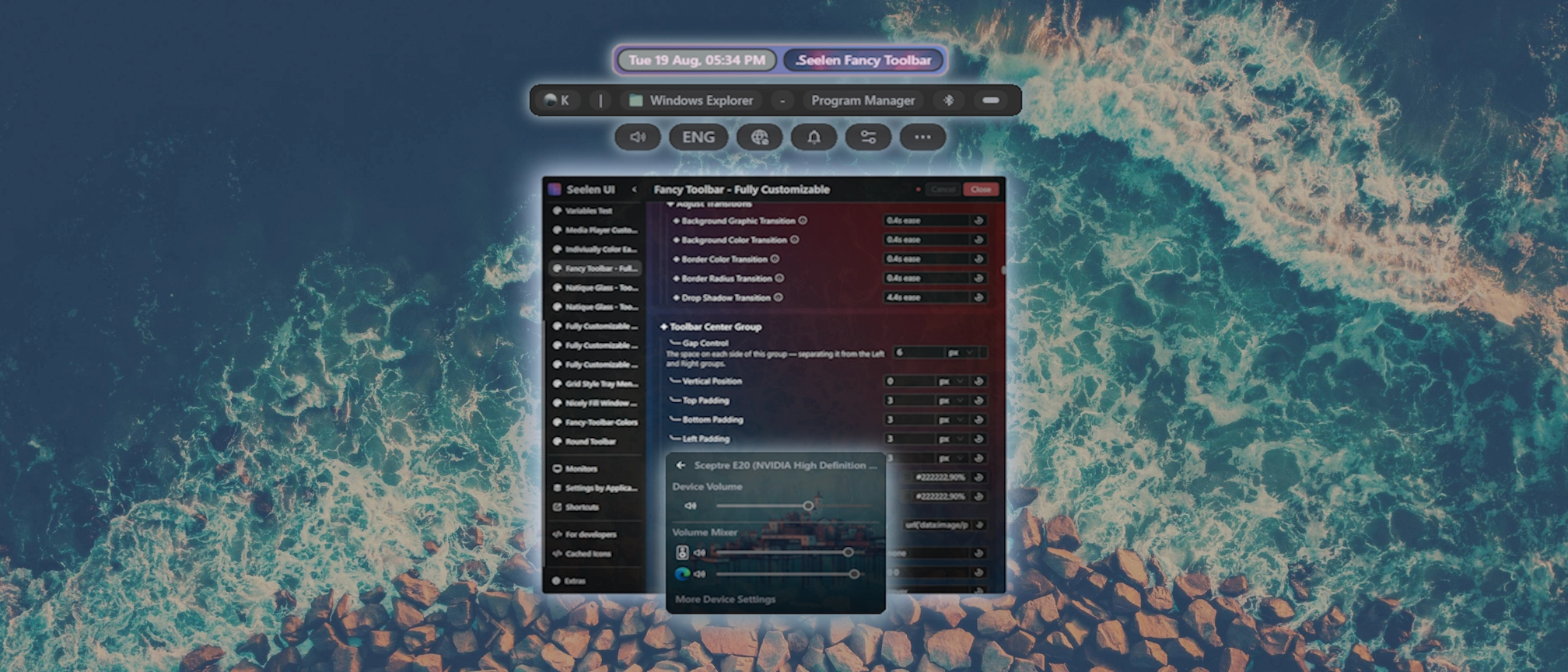Open More Device Settings link
1568x672 pixels.
[725, 599]
